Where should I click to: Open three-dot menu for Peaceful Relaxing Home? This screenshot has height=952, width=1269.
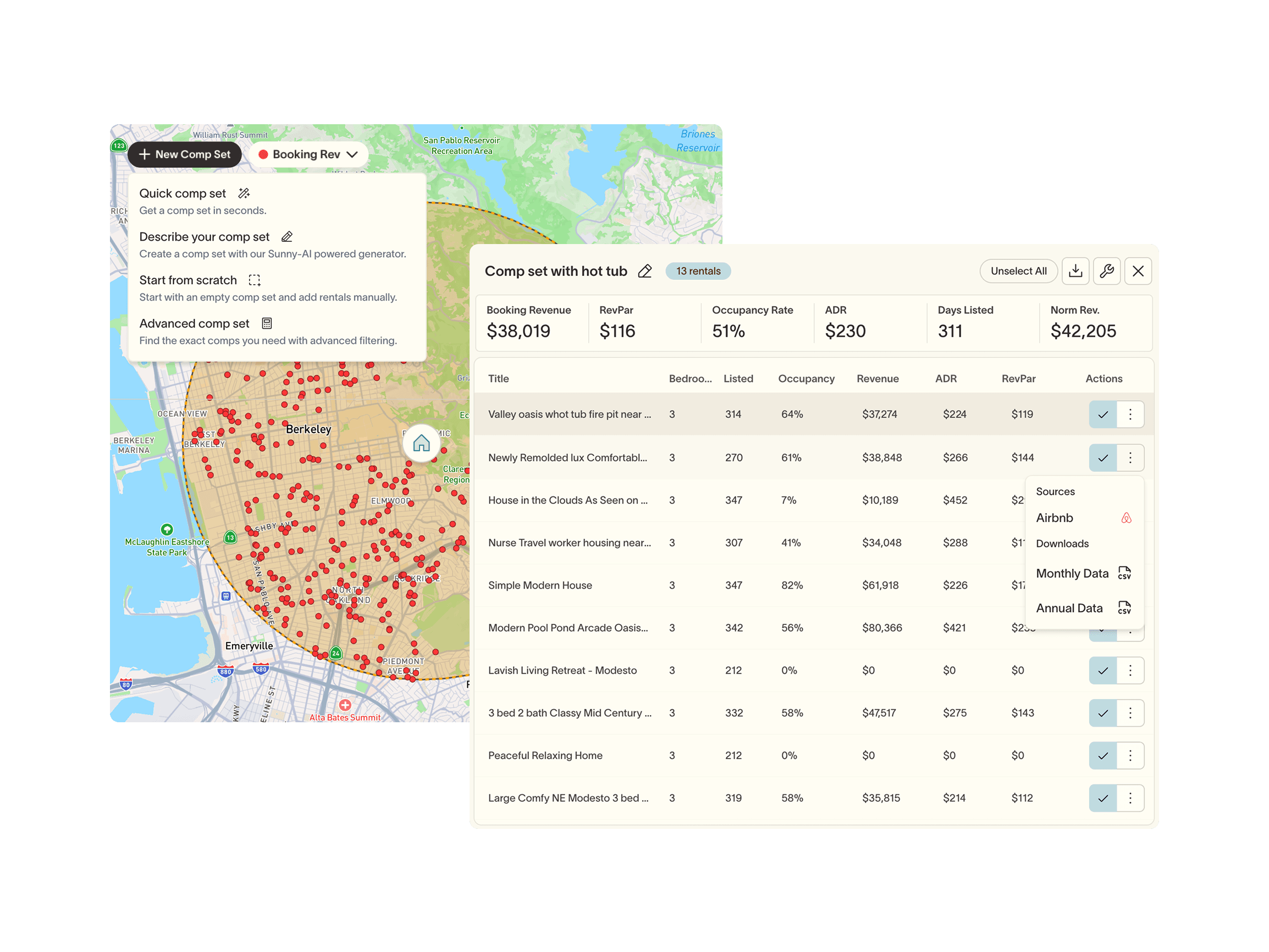(x=1130, y=755)
